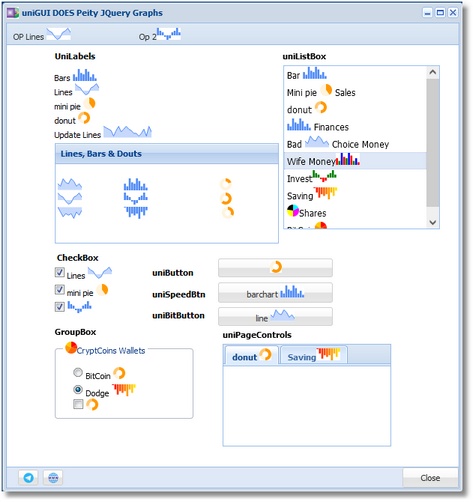Viewport: 473px width, 502px height.
Task: Click the Telegram icon button at bottom
Action: click(28, 477)
